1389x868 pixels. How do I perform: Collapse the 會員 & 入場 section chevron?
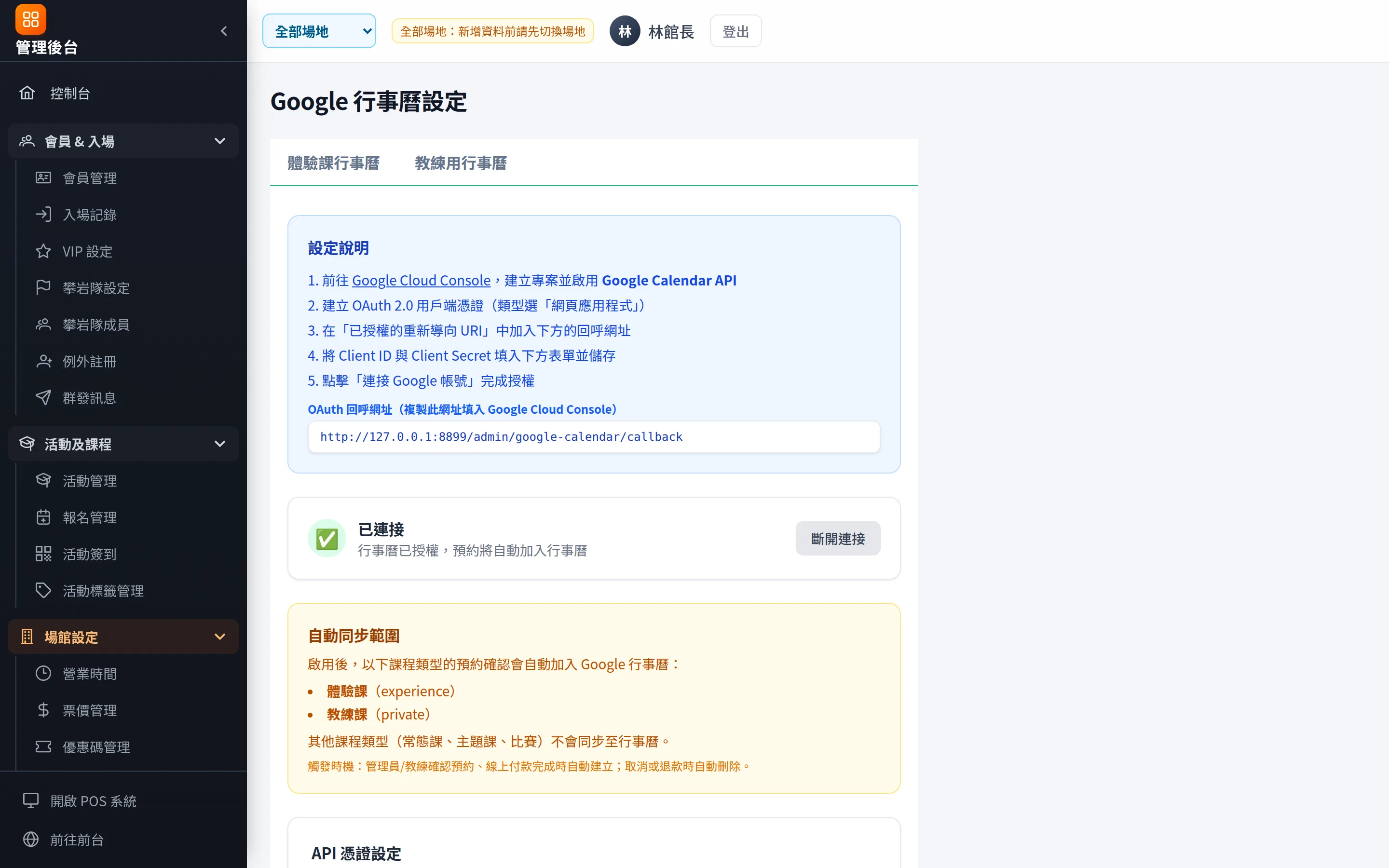[220, 141]
